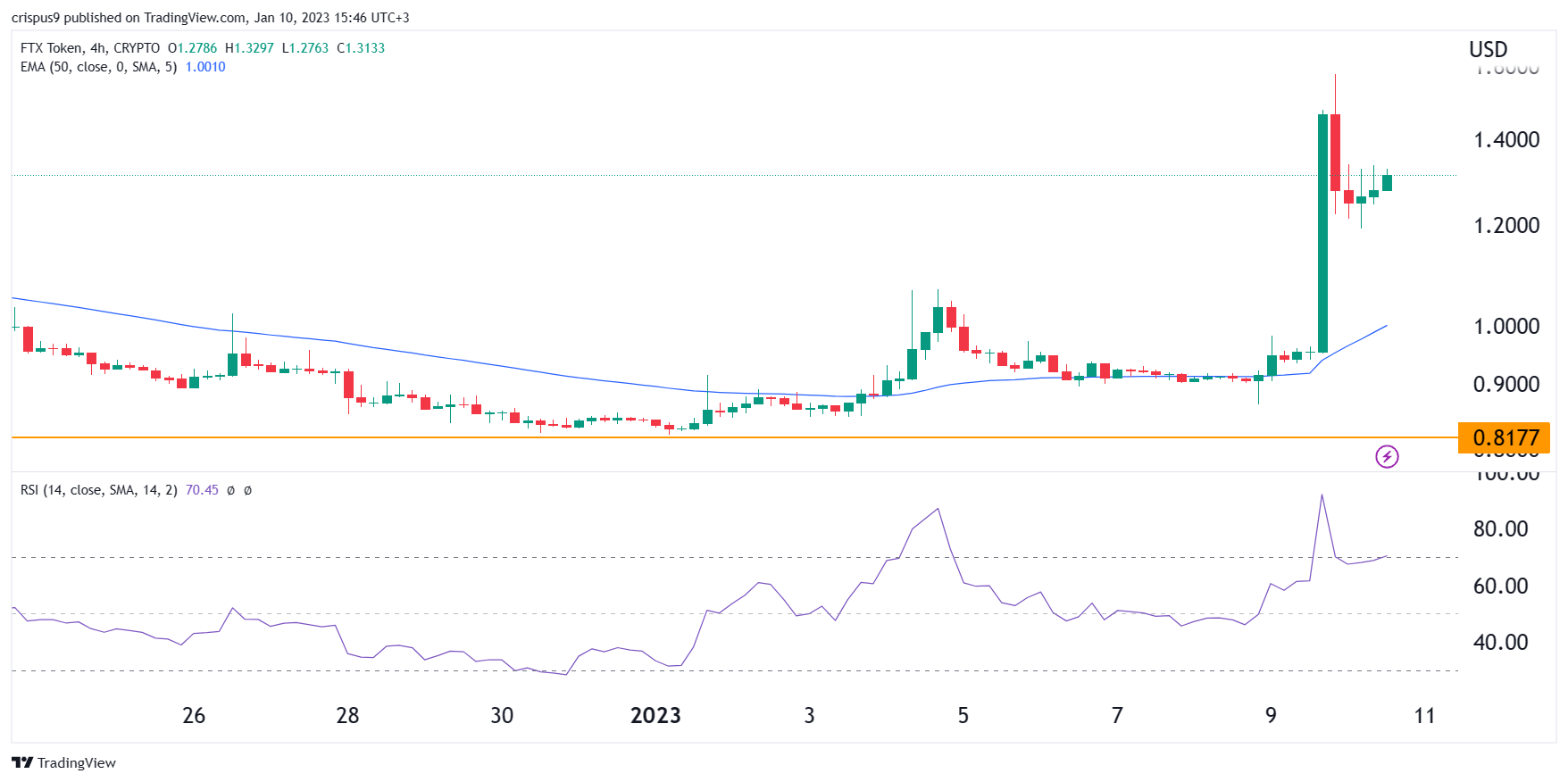Click the high price H1.3297 in the legend
Screen dimensions: 1568x782
click(x=249, y=48)
